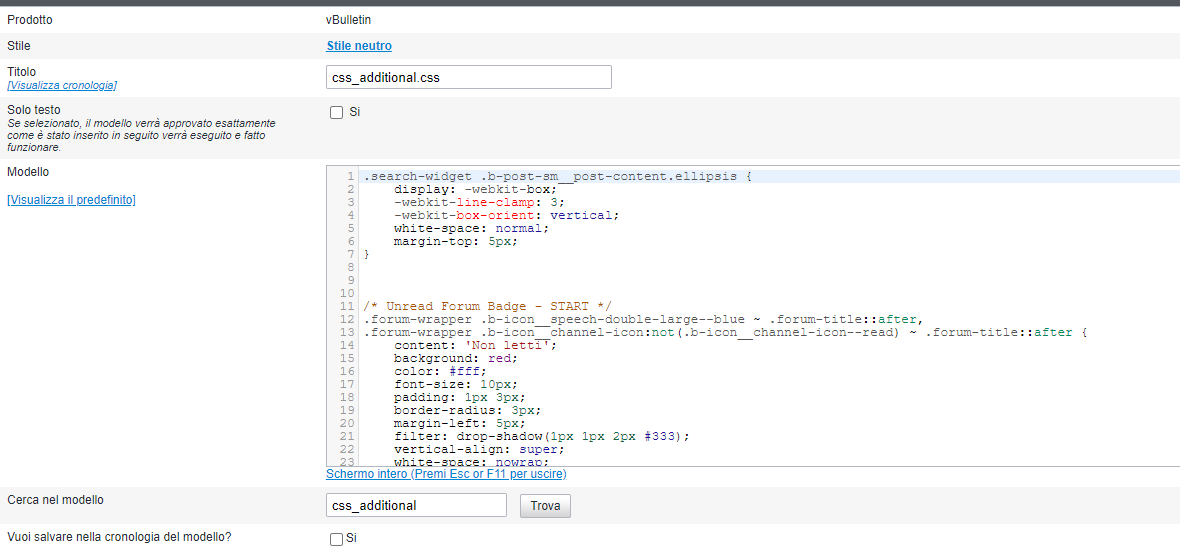Image resolution: width=1180 pixels, height=547 pixels.
Task: Click code line "content: 'Non letti';"
Action: point(475,345)
